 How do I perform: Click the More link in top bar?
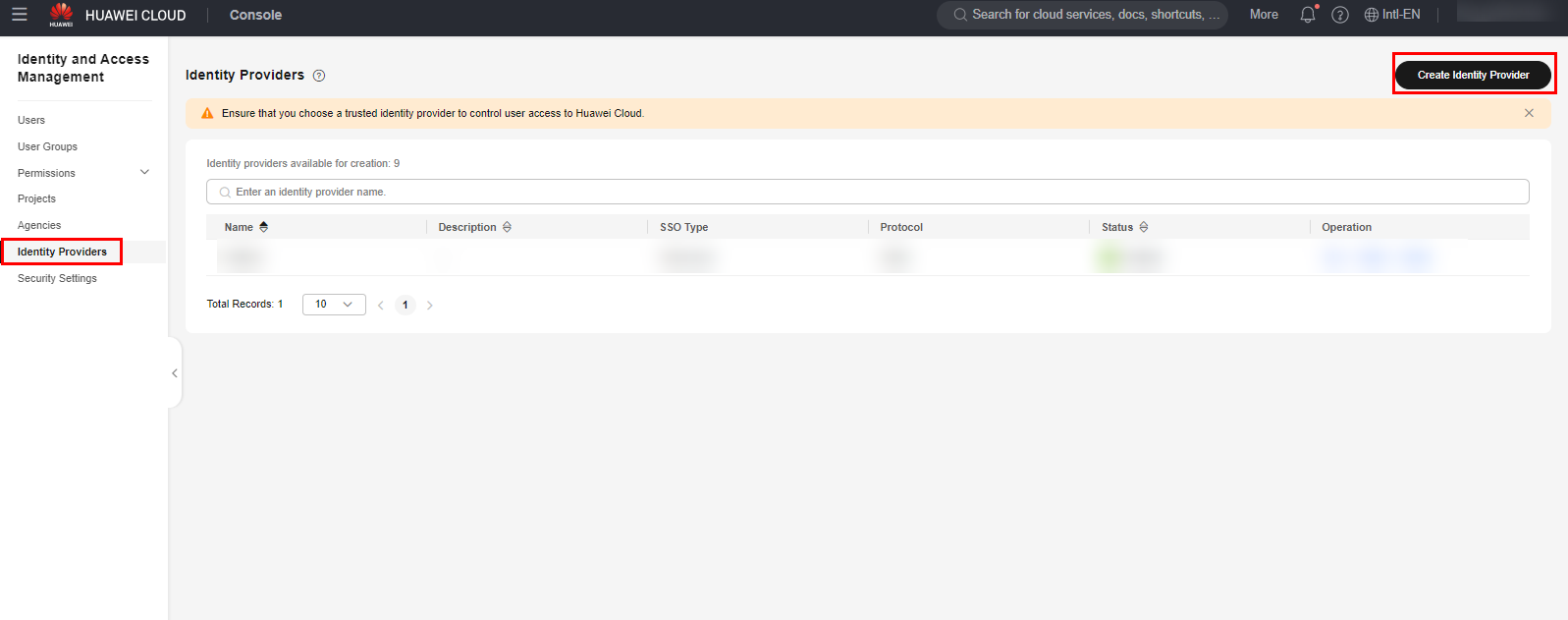(1264, 15)
